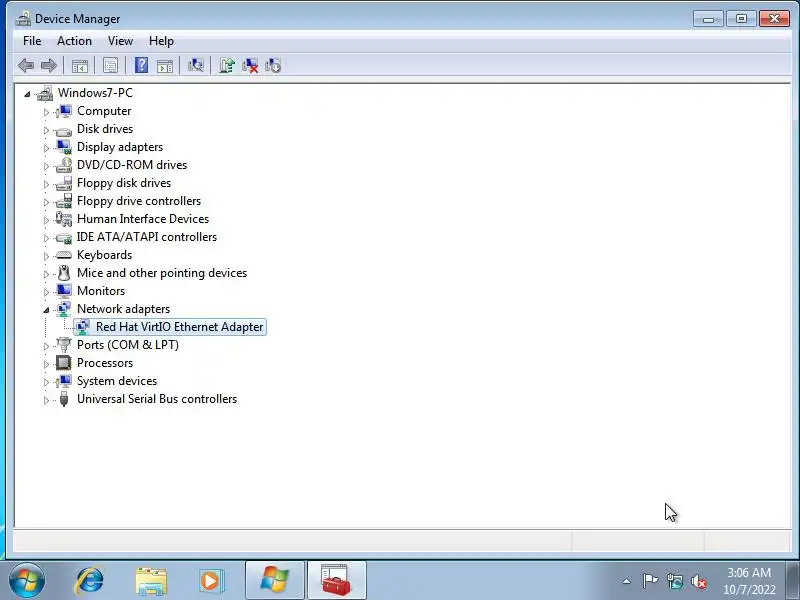Toggle the console tree toolbar icon
Viewport: 800px width, 600px height.
[80, 65]
